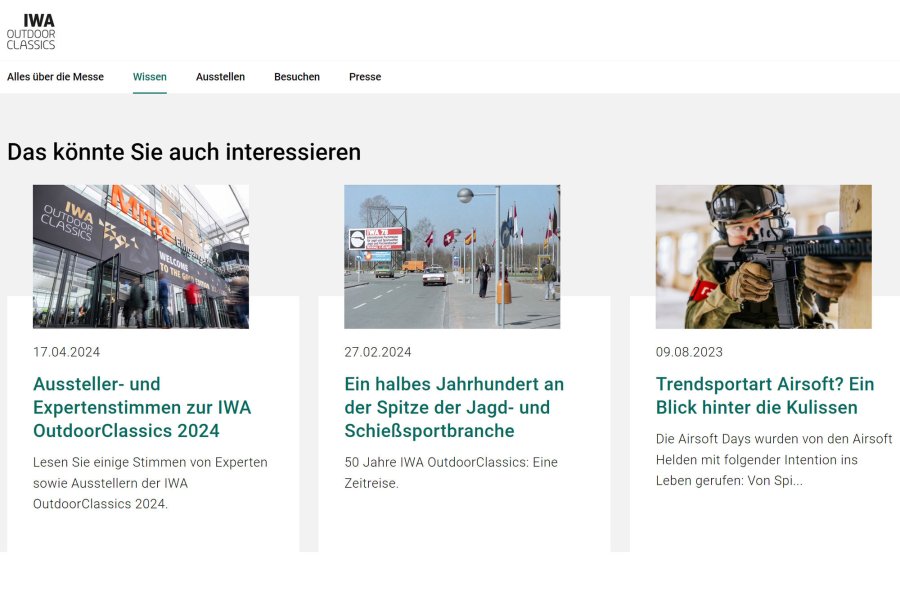This screenshot has height=600, width=900.
Task: Click the 17.04.2024 article date
Action: [67, 352]
